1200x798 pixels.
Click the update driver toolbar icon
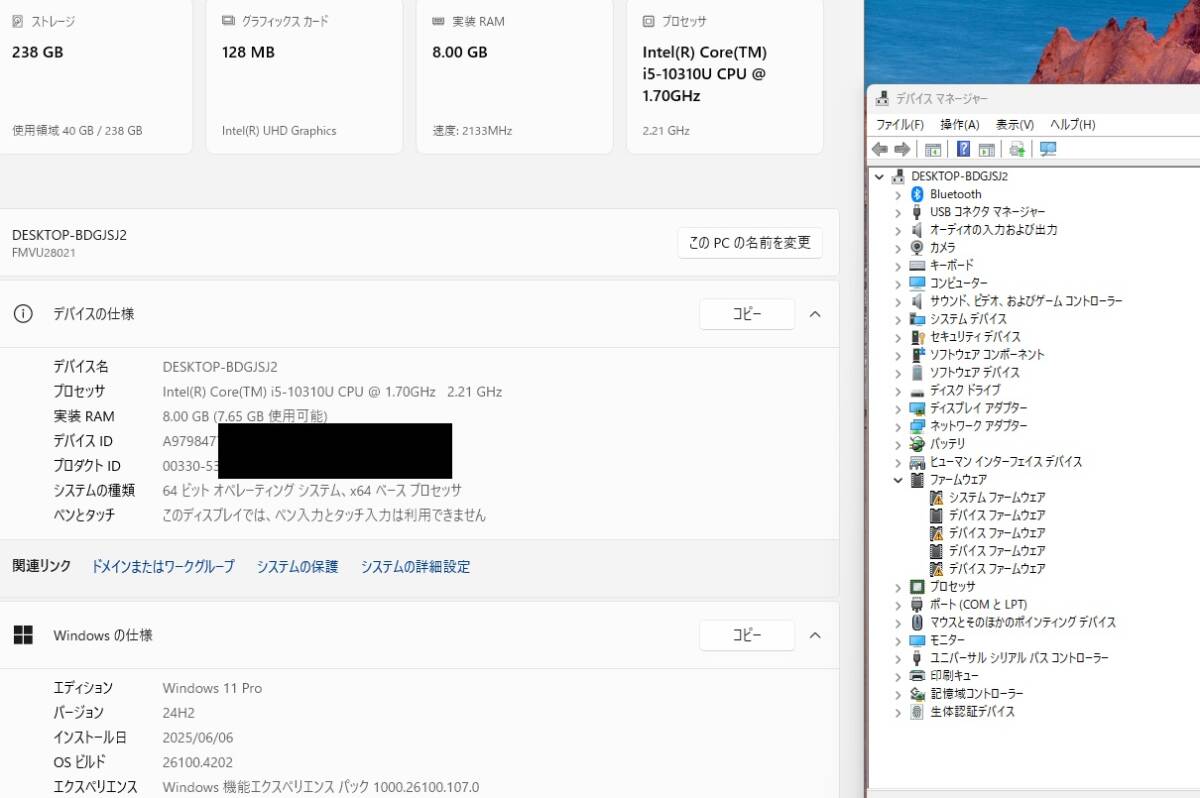pyautogui.click(x=1017, y=149)
